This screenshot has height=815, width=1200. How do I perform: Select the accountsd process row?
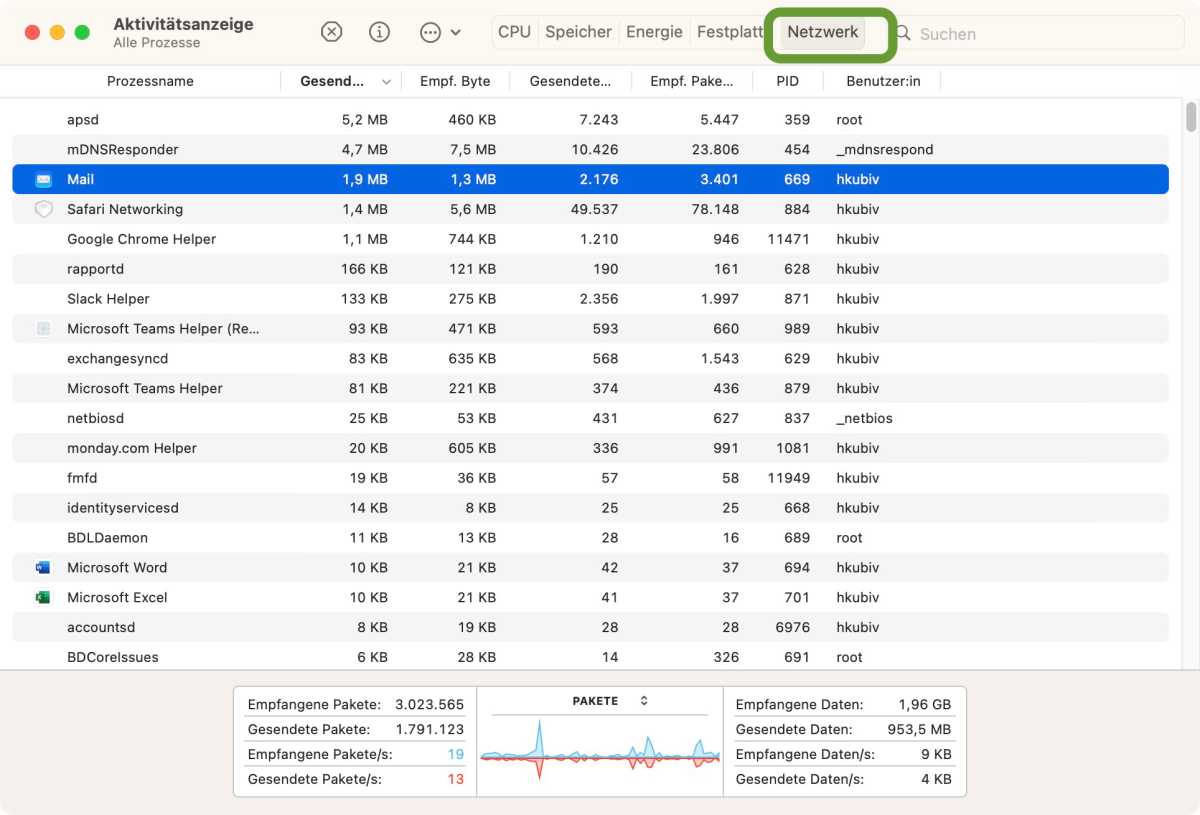590,627
